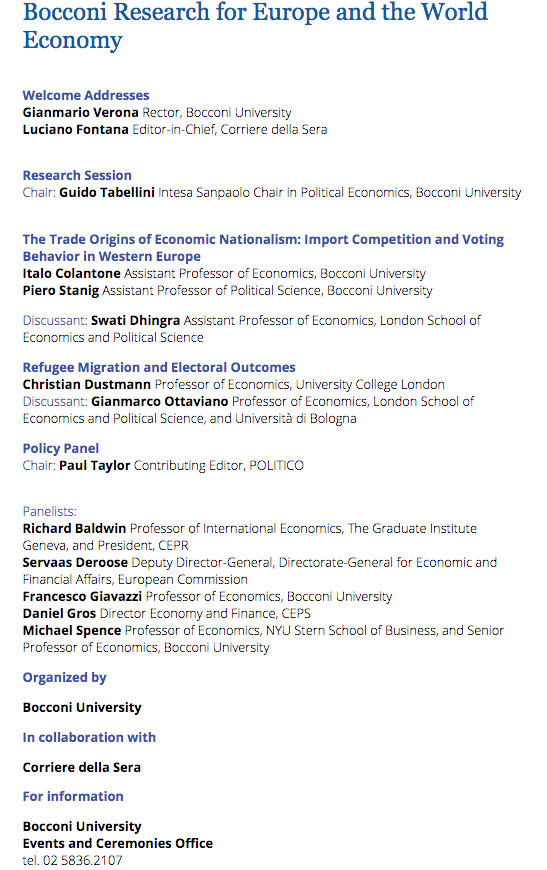Select the 'Research Session' heading

coord(77,175)
